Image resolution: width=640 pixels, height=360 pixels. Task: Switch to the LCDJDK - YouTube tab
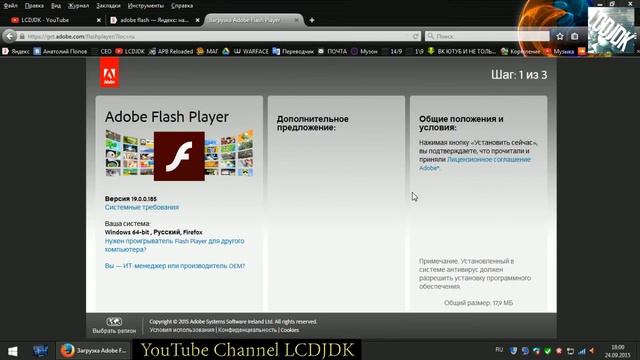(55, 20)
